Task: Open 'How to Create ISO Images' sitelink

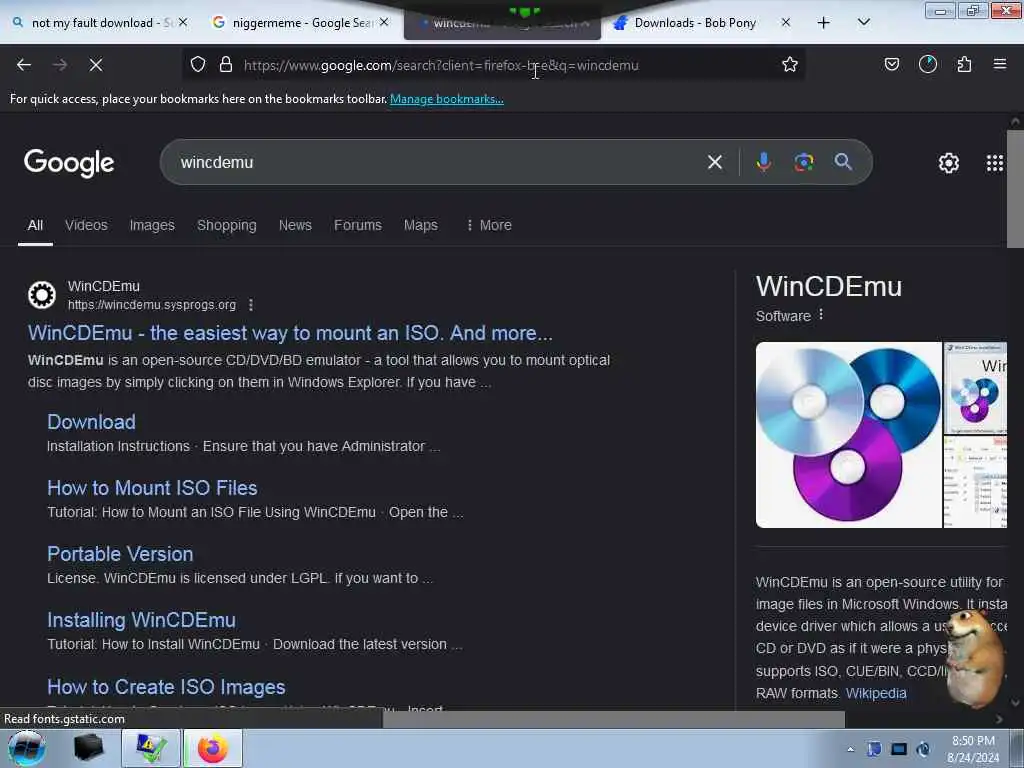Action: (x=167, y=687)
